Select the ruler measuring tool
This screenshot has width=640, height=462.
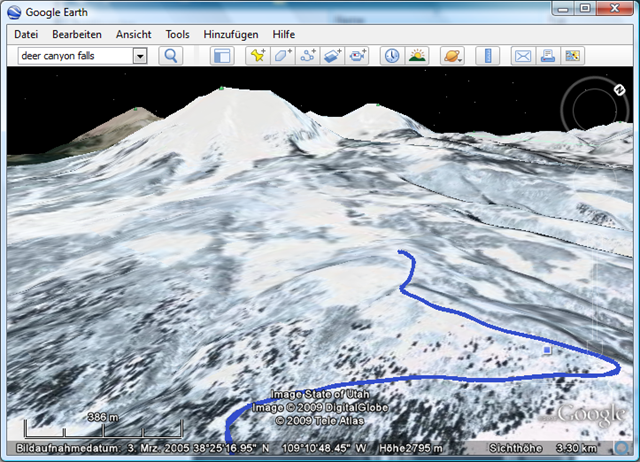[487, 56]
